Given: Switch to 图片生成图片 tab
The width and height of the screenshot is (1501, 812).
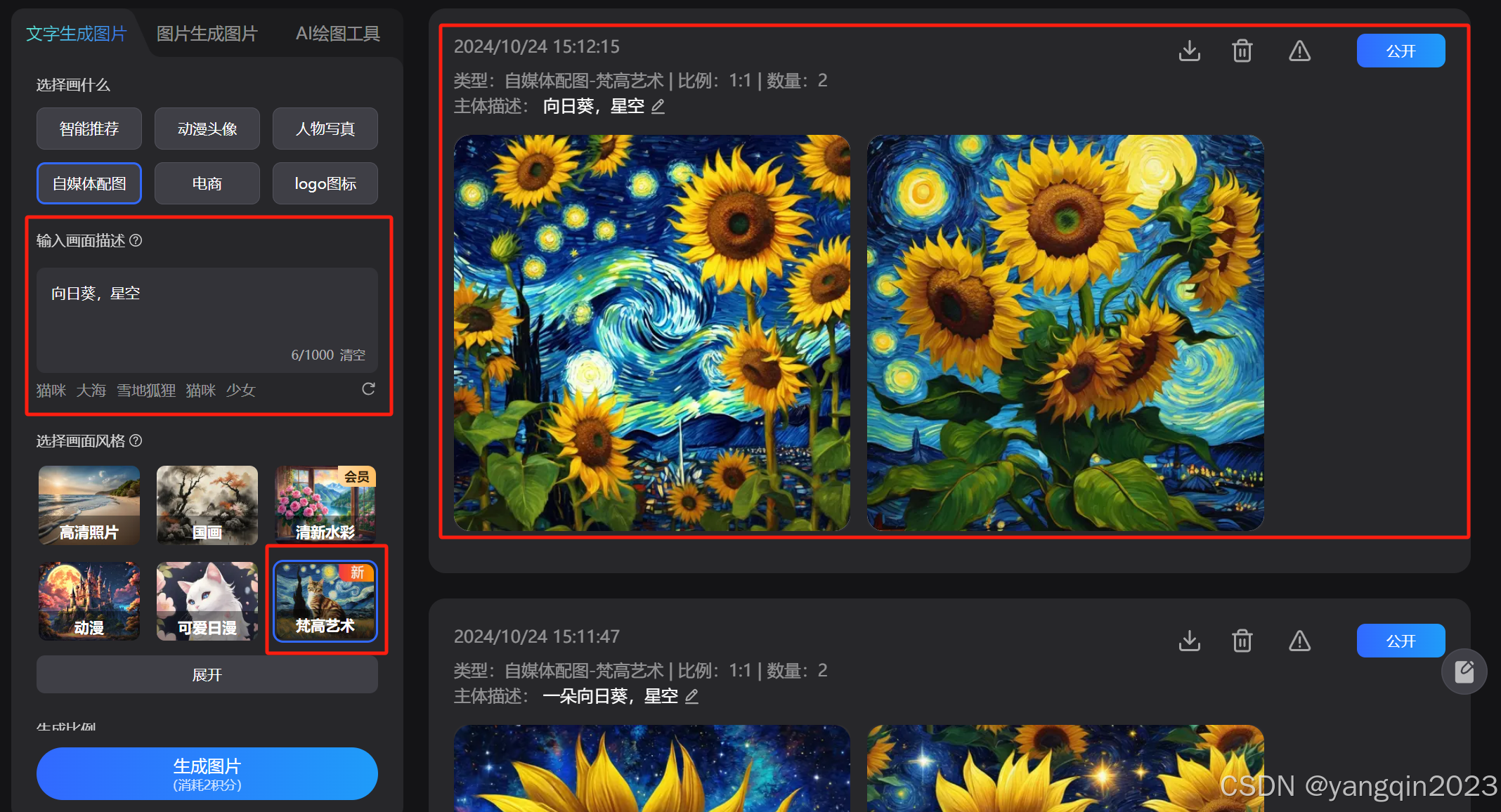Looking at the screenshot, I should 207,34.
